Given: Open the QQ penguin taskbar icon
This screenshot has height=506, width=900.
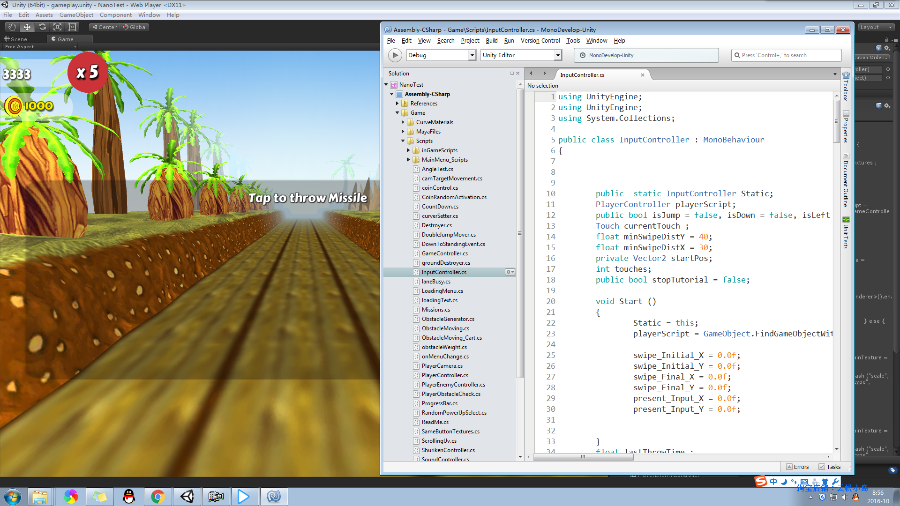Looking at the screenshot, I should coord(129,496).
